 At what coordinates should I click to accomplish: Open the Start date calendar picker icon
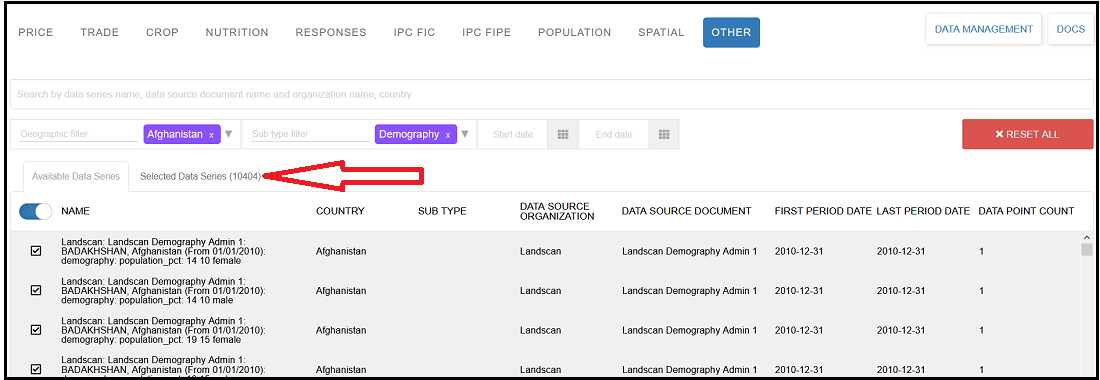pyautogui.click(x=563, y=135)
